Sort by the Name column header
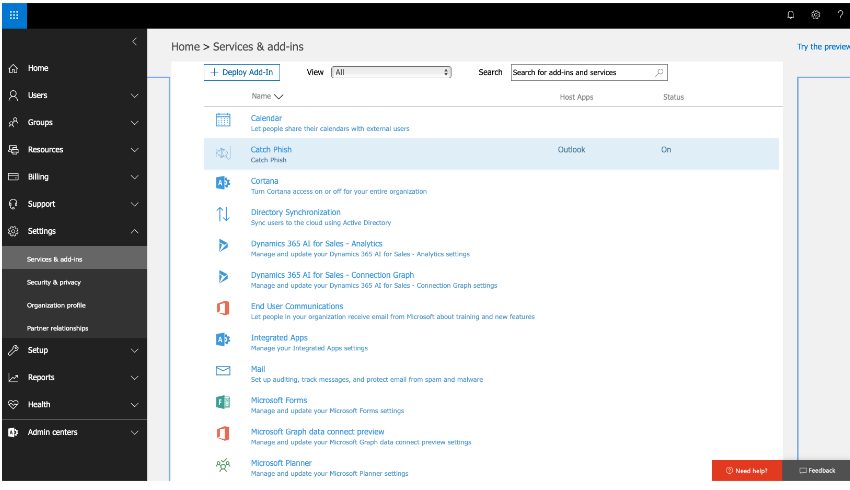Screen dimensions: 850x490 pos(267,96)
